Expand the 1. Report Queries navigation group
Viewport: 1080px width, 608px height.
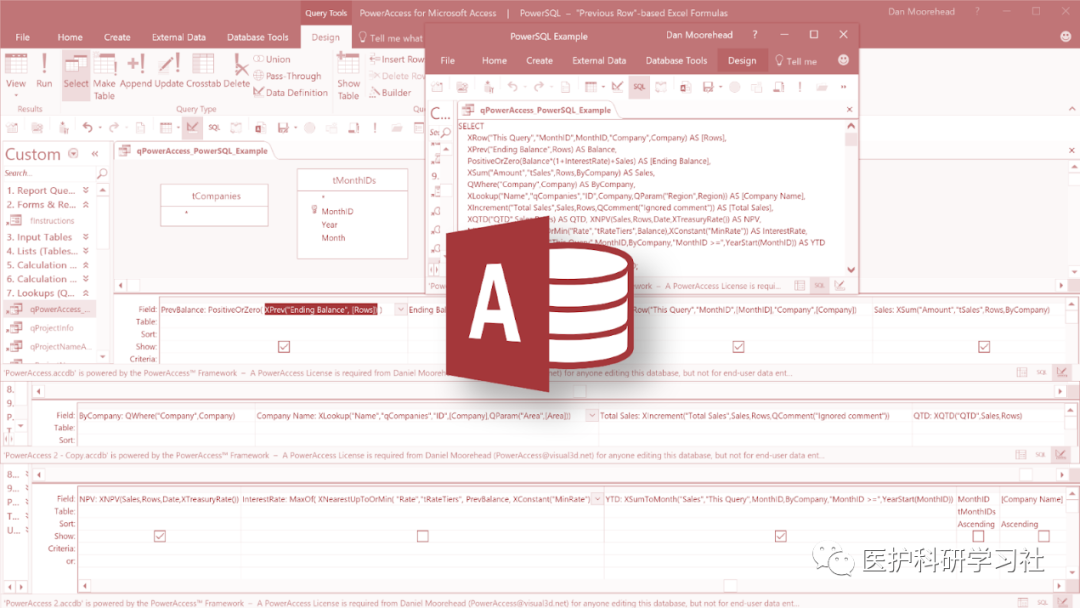(x=86, y=190)
